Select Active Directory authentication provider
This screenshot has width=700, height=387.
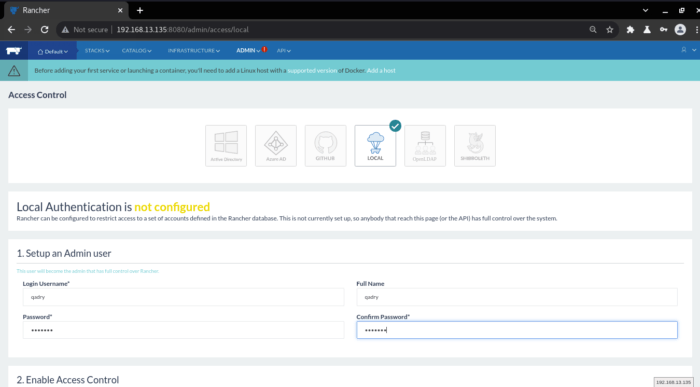pos(226,146)
